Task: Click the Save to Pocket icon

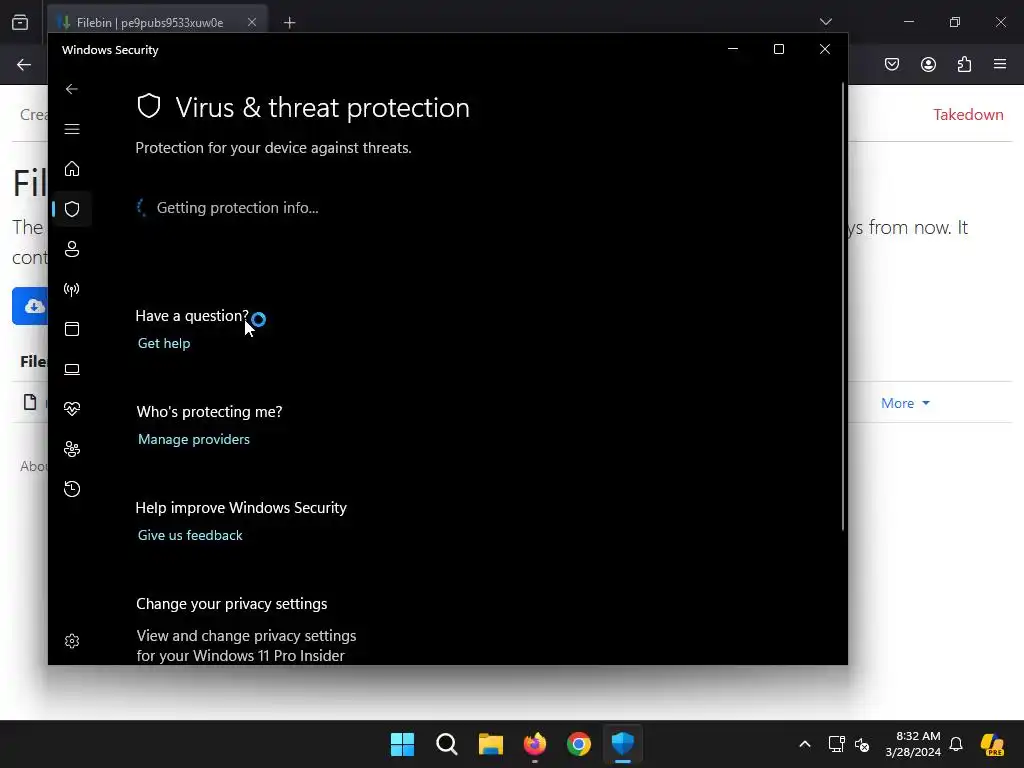Action: [x=892, y=64]
